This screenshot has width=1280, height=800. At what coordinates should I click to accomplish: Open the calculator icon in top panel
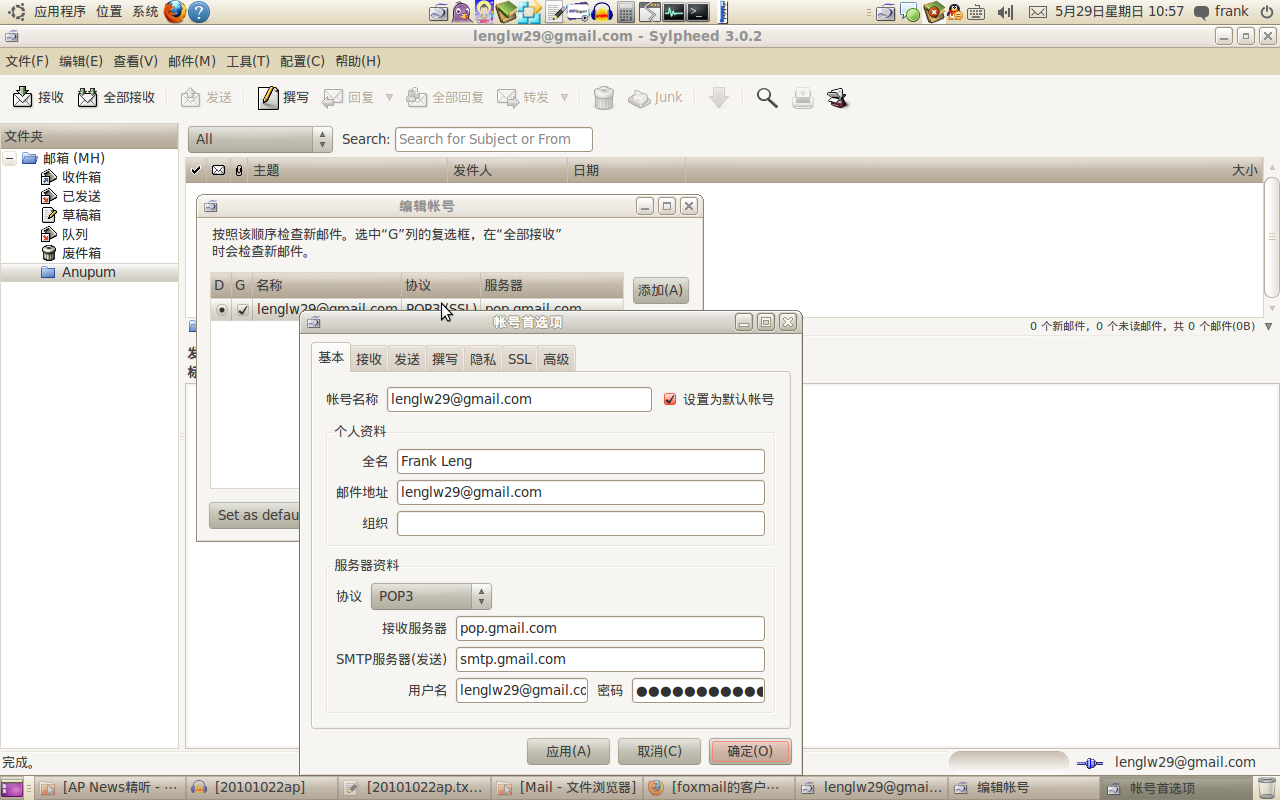626,12
